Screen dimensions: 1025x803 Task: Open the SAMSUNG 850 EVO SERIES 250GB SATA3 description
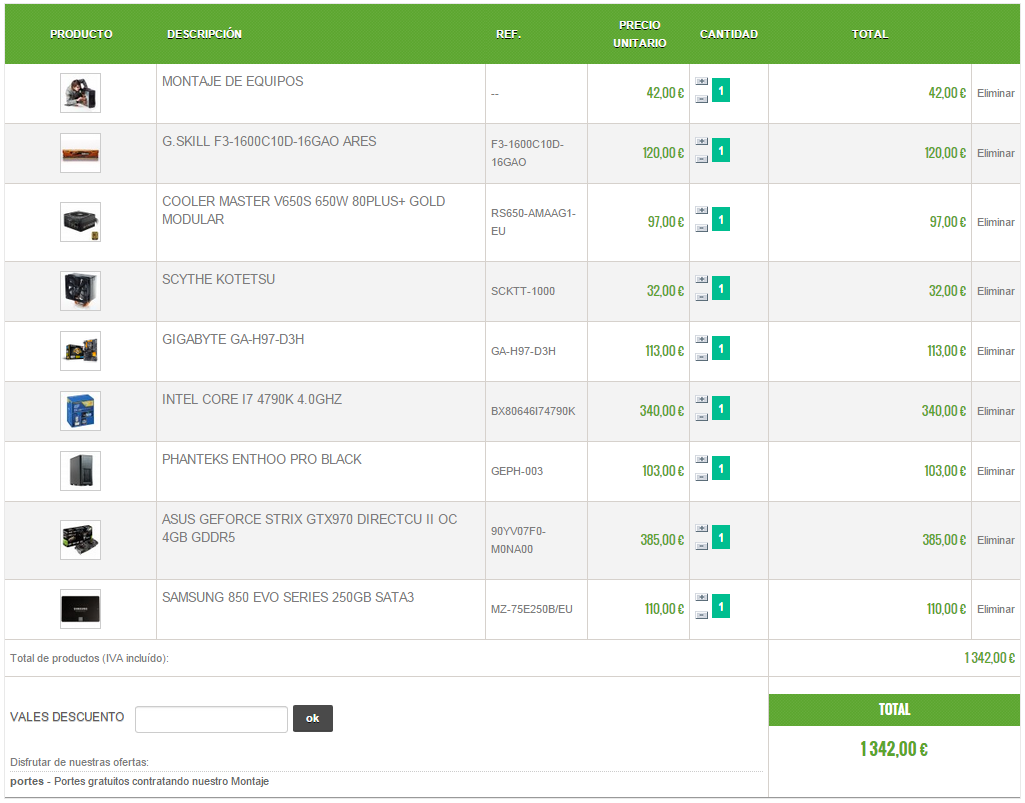pyautogui.click(x=288, y=598)
